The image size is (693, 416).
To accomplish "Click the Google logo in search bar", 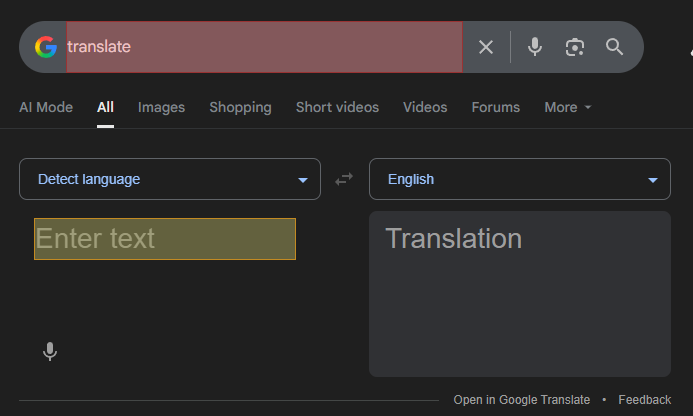I will coord(45,47).
